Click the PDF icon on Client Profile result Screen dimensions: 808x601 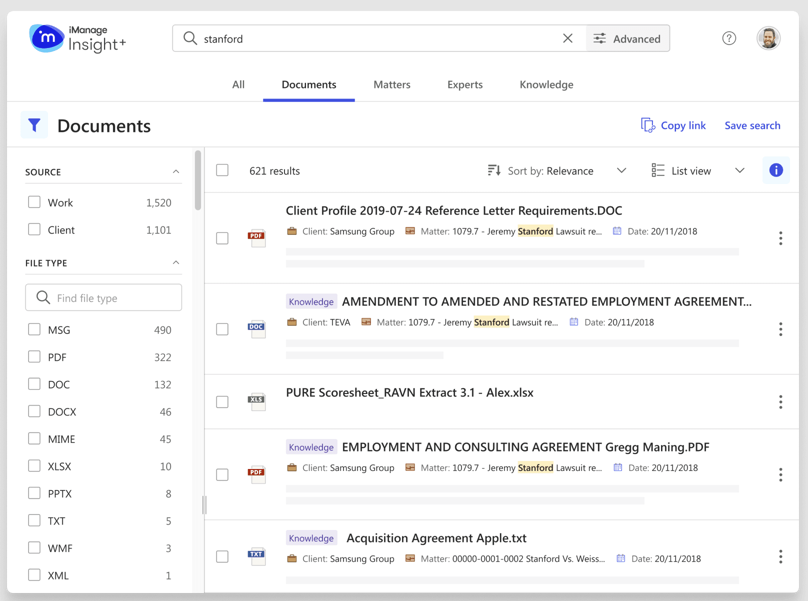(x=257, y=236)
